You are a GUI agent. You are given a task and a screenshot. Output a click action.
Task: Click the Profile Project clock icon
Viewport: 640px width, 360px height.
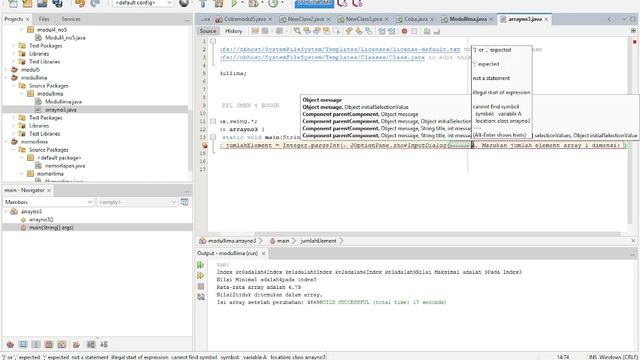pos(273,3)
